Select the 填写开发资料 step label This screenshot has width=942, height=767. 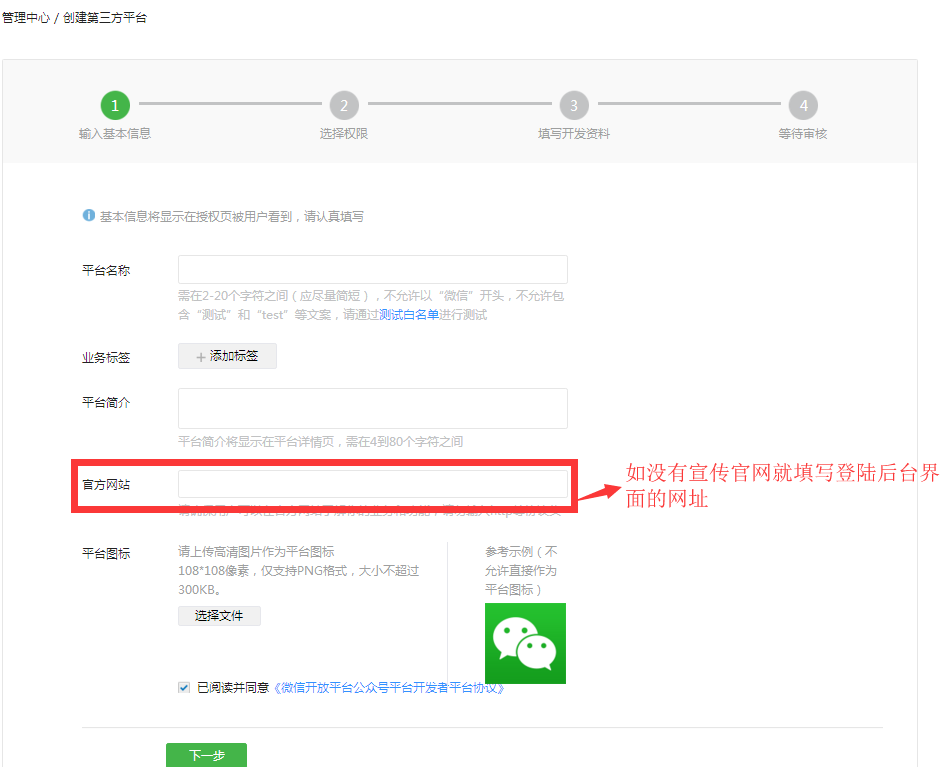pos(573,133)
